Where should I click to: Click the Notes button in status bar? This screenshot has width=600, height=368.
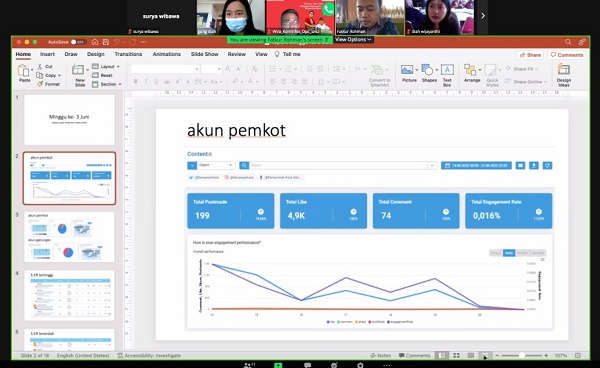tap(381, 355)
